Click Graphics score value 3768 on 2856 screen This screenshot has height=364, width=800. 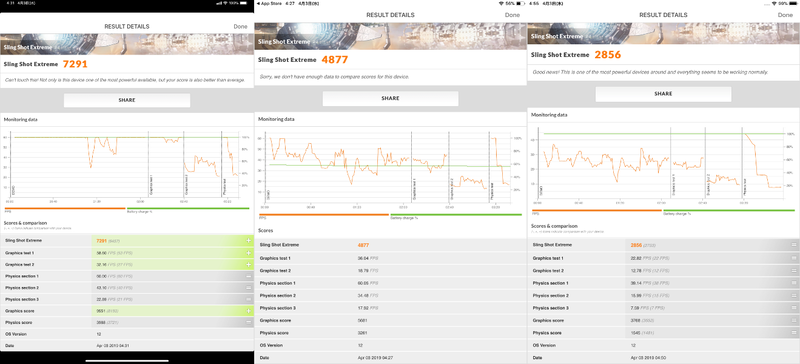(636, 320)
